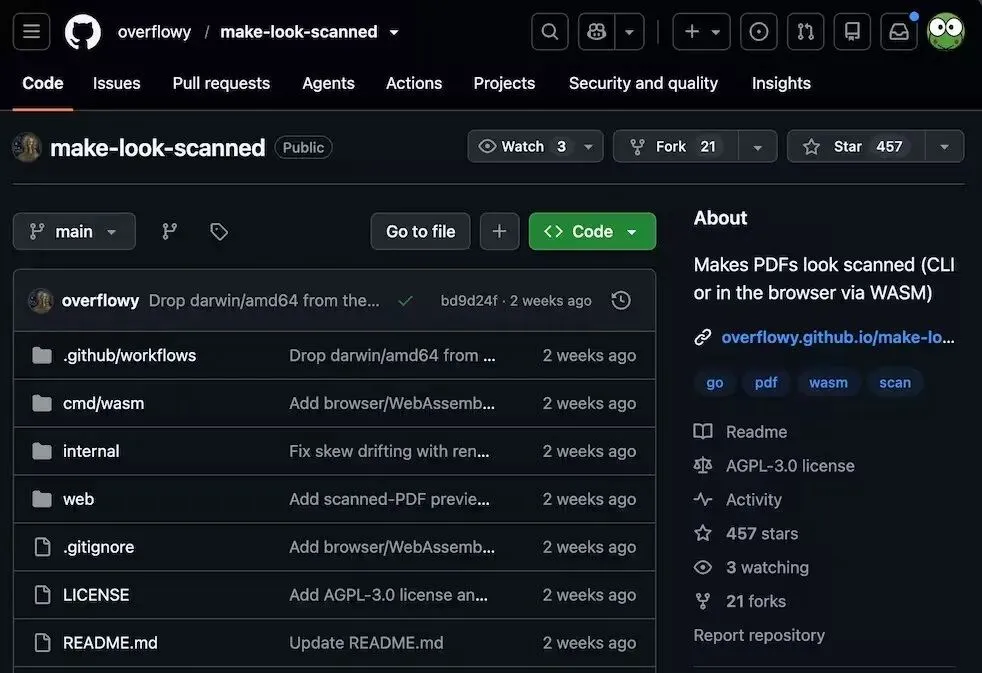Open the repositories icon in the header
Screen dimensions: 982x673
[852, 31]
